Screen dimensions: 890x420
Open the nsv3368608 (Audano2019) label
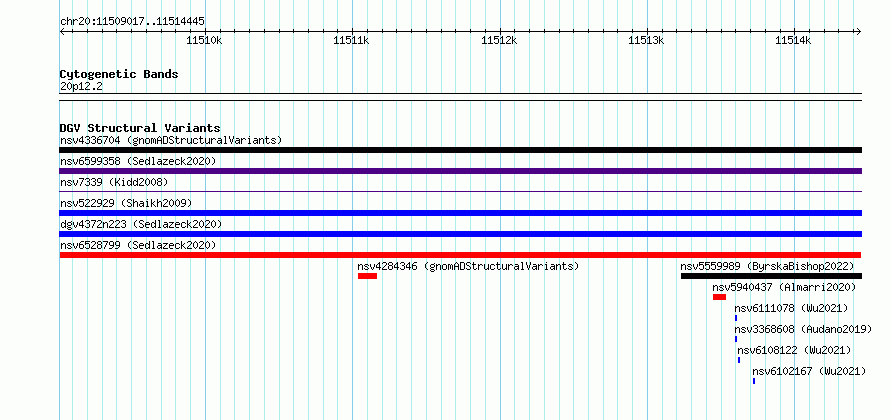click(803, 329)
